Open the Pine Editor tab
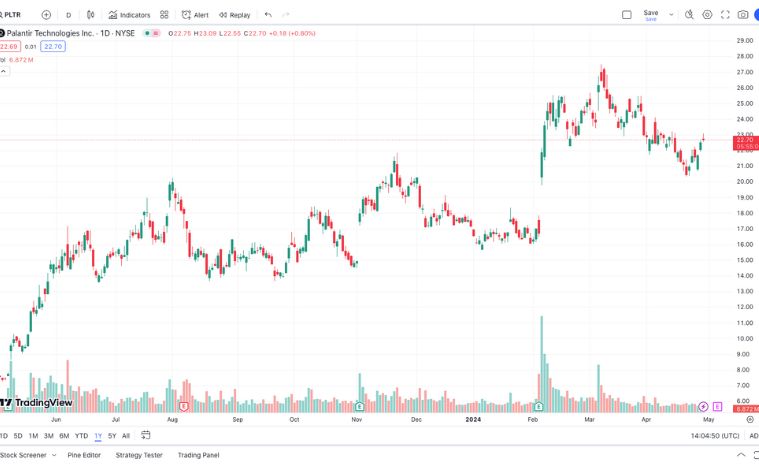Image resolution: width=759 pixels, height=469 pixels. [84, 455]
